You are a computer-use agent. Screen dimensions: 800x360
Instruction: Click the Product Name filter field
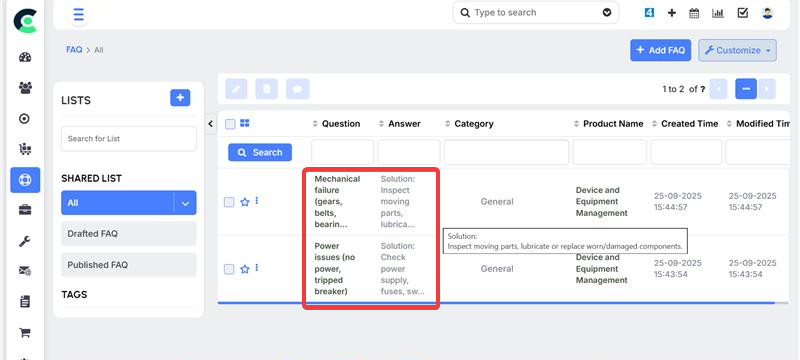coord(610,152)
